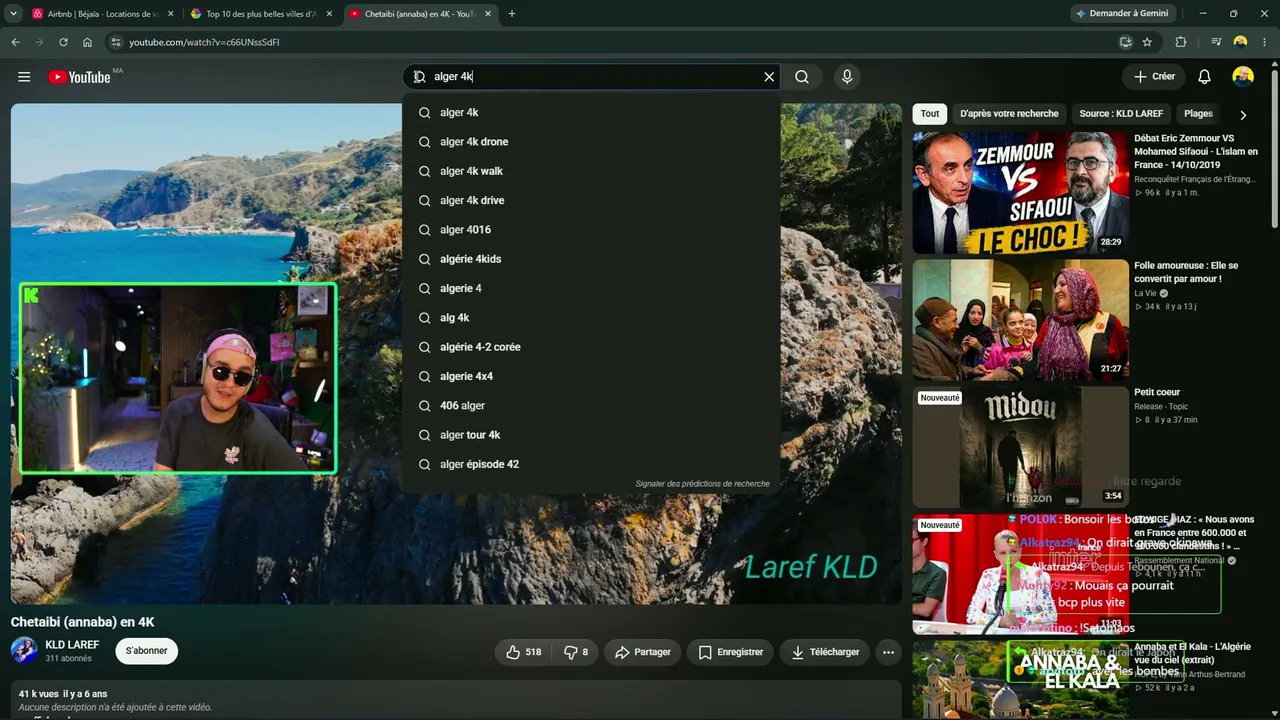1280x720 pixels.
Task: Go back one page in browser
Action: 15,42
